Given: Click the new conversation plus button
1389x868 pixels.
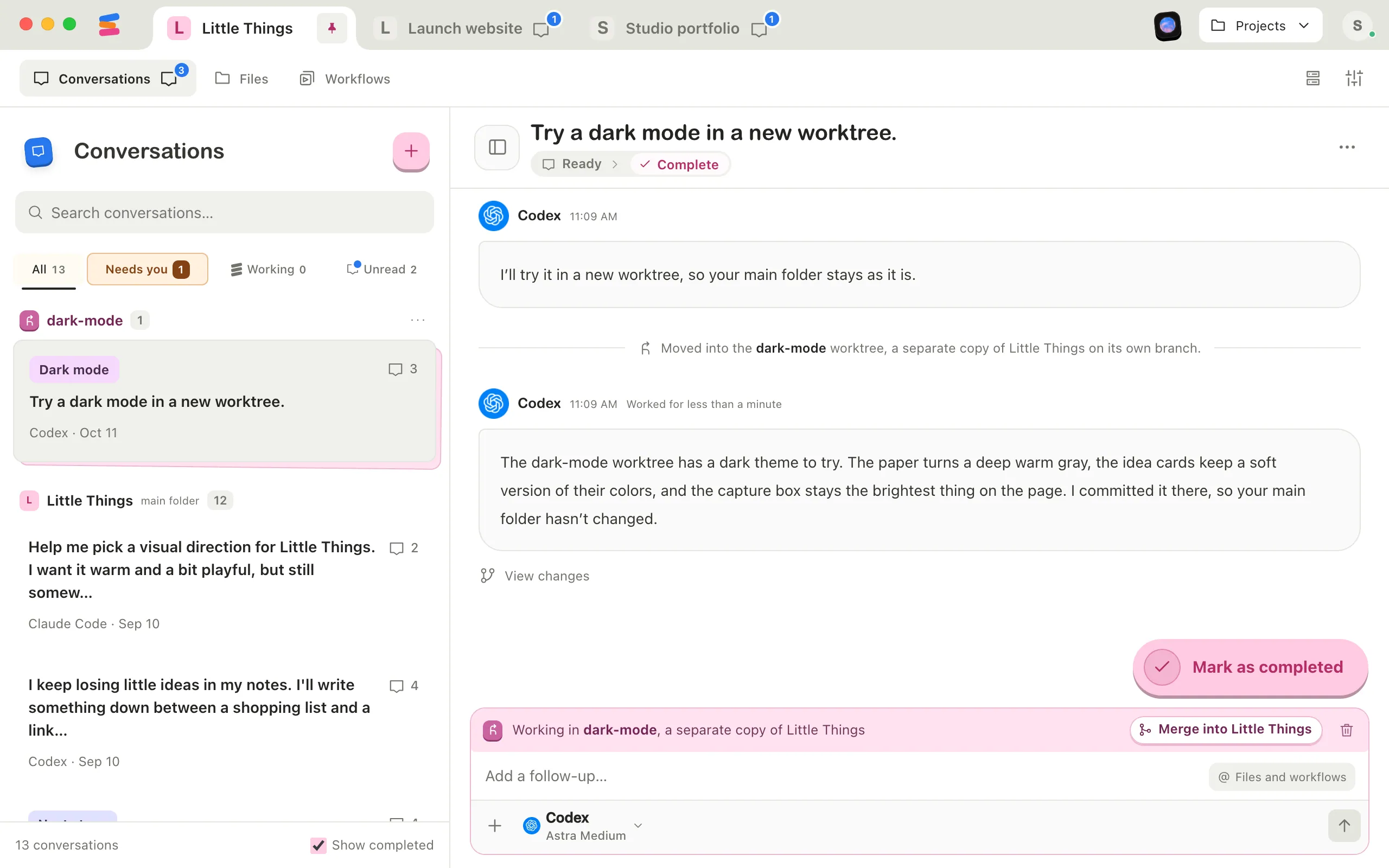Looking at the screenshot, I should tap(411, 151).
